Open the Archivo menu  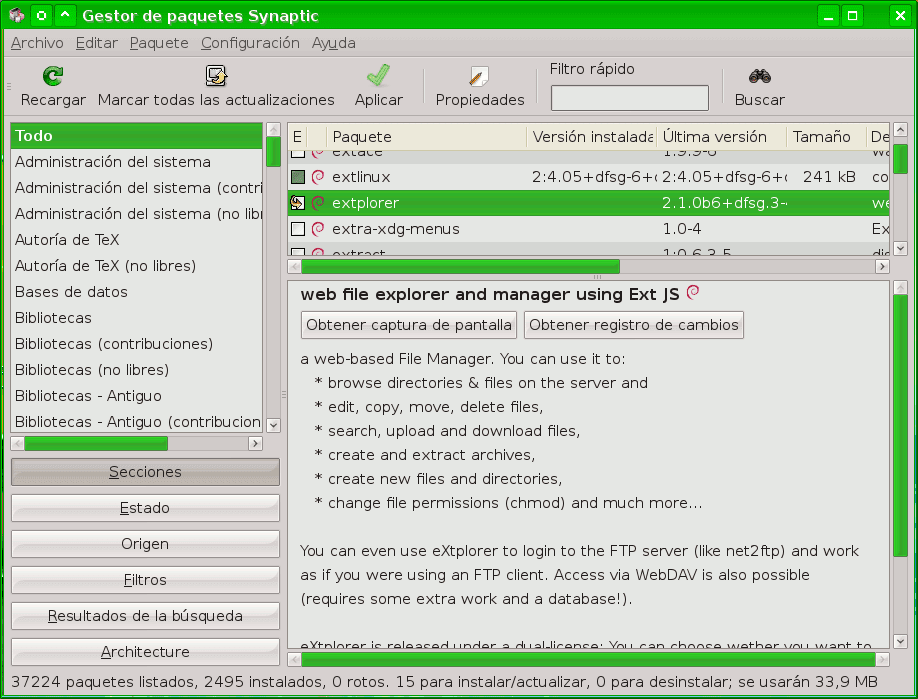click(x=37, y=43)
